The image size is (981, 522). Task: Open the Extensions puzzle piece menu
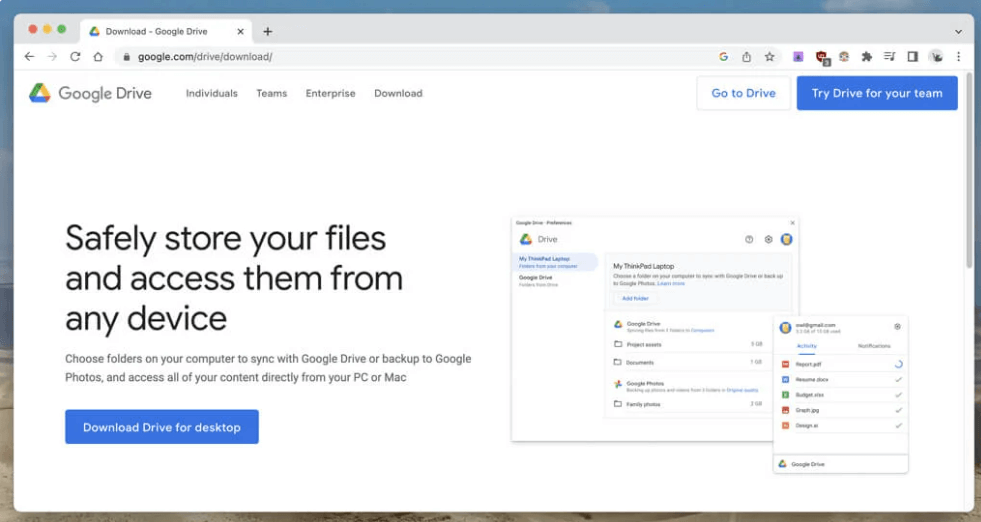(867, 56)
